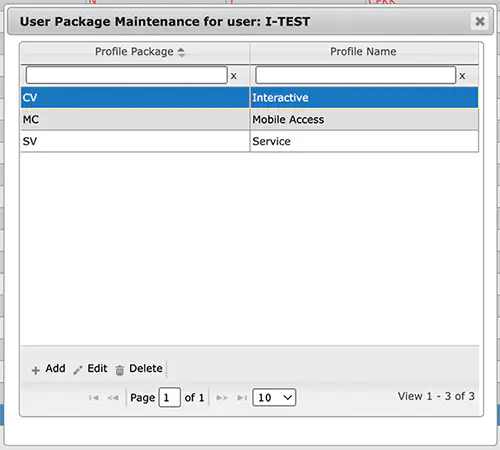The image size is (500, 450).
Task: Select the SV Service row
Action: [x=250, y=141]
